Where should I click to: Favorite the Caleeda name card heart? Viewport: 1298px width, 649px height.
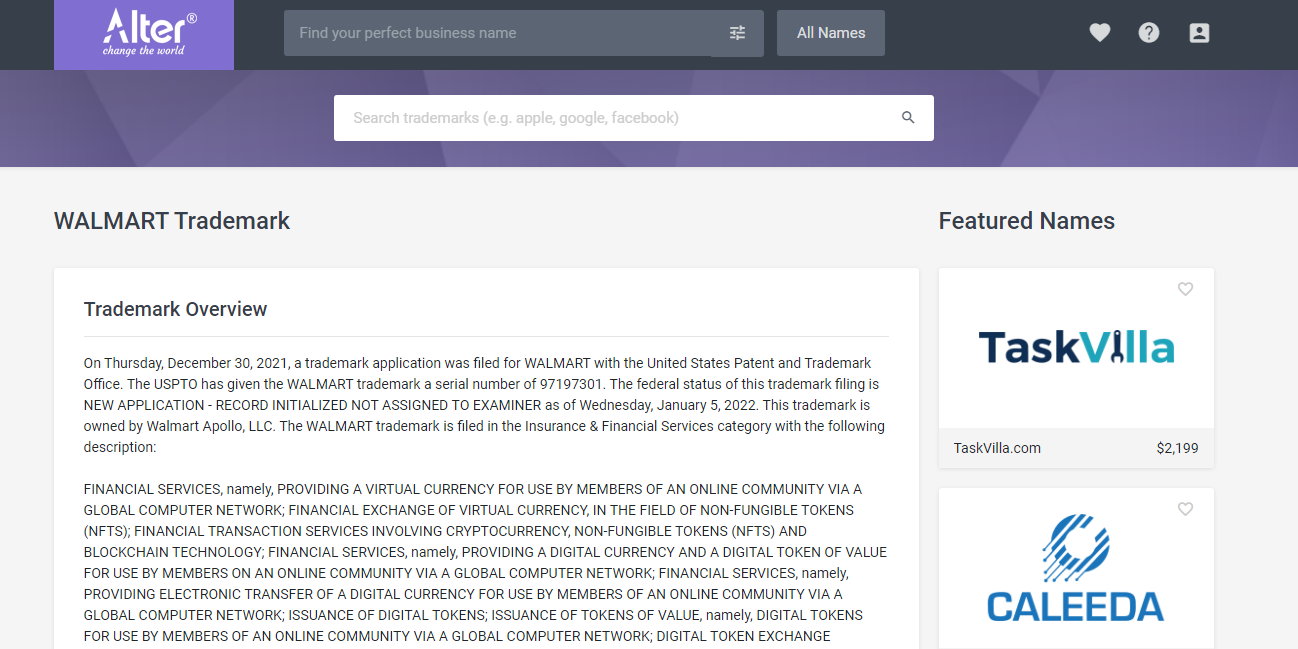pyautogui.click(x=1185, y=509)
